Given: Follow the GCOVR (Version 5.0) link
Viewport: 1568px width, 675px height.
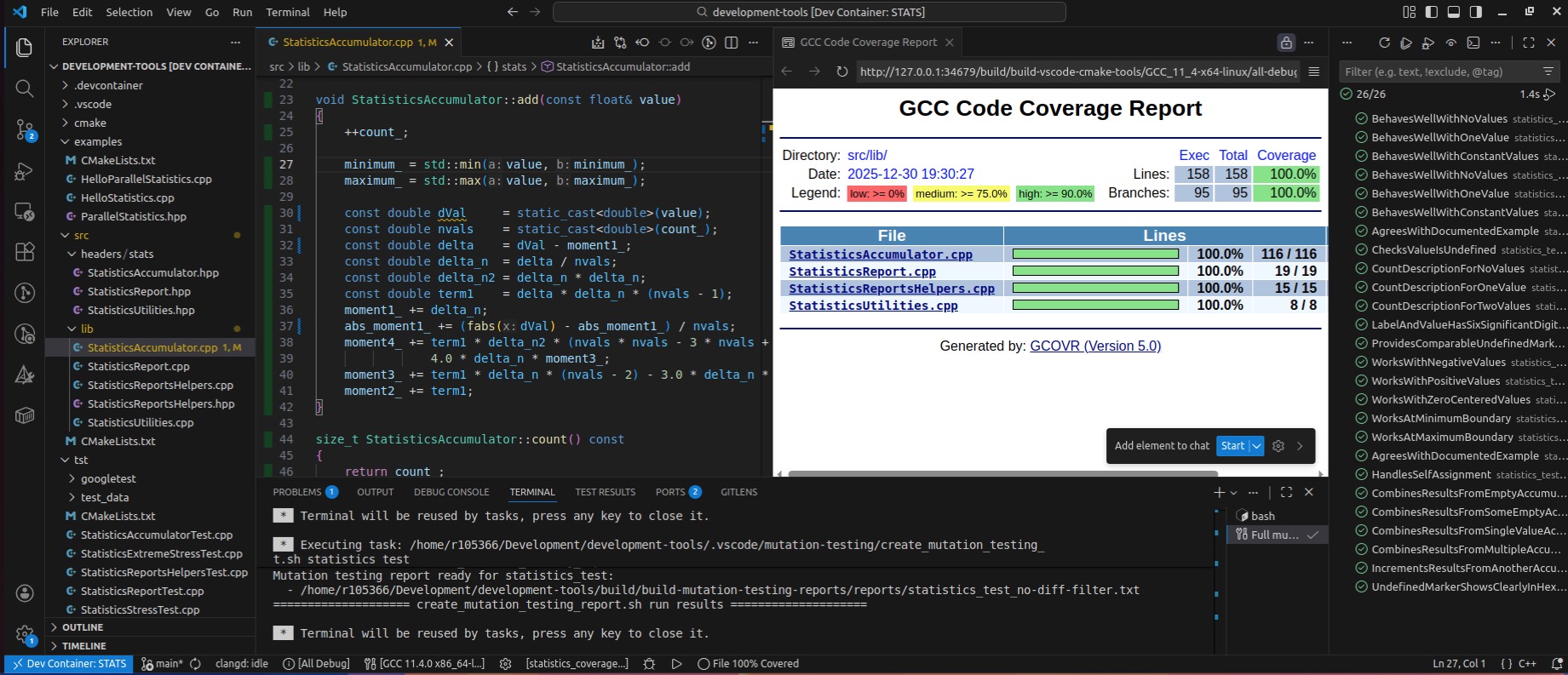Looking at the screenshot, I should tap(1095, 346).
